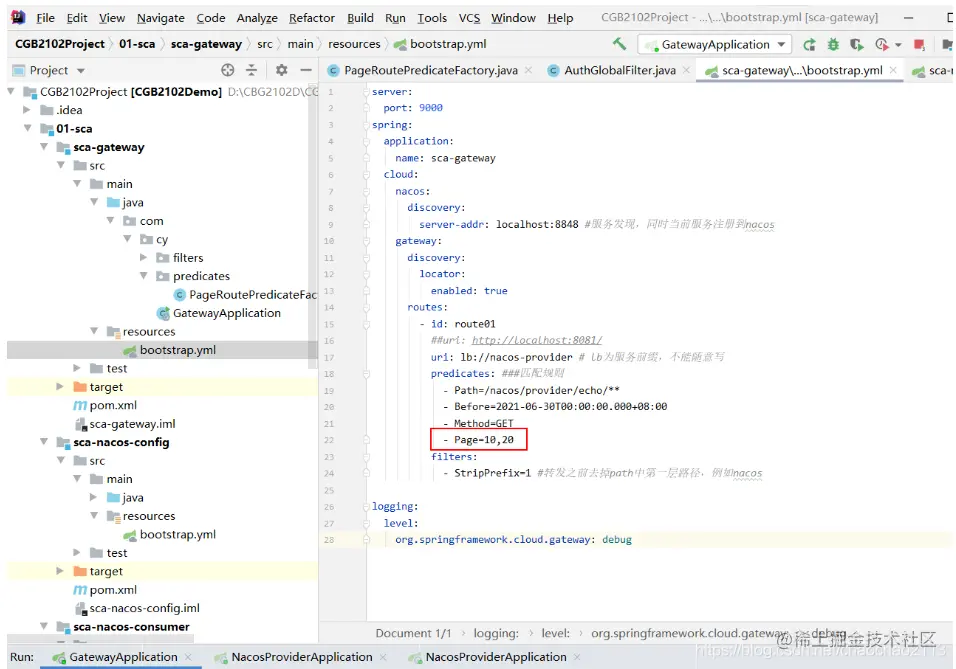The width and height of the screenshot is (956, 669).
Task: Open the File menu
Action: (45, 18)
